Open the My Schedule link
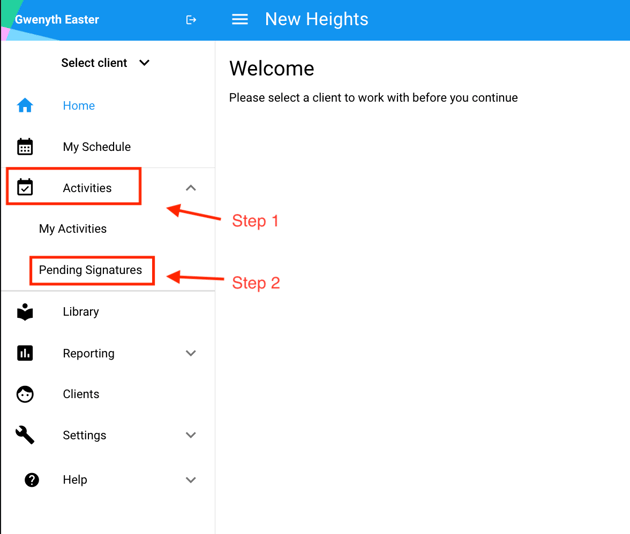 click(x=97, y=147)
